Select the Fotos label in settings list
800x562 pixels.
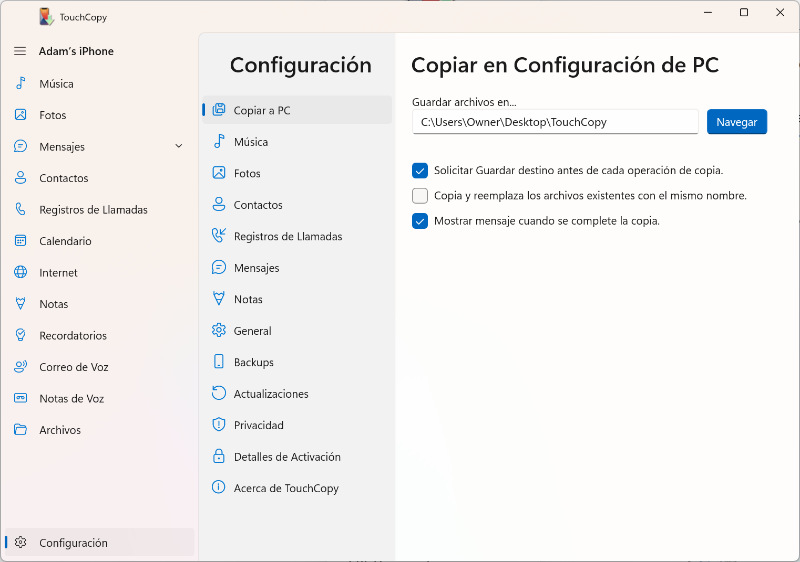pos(247,173)
